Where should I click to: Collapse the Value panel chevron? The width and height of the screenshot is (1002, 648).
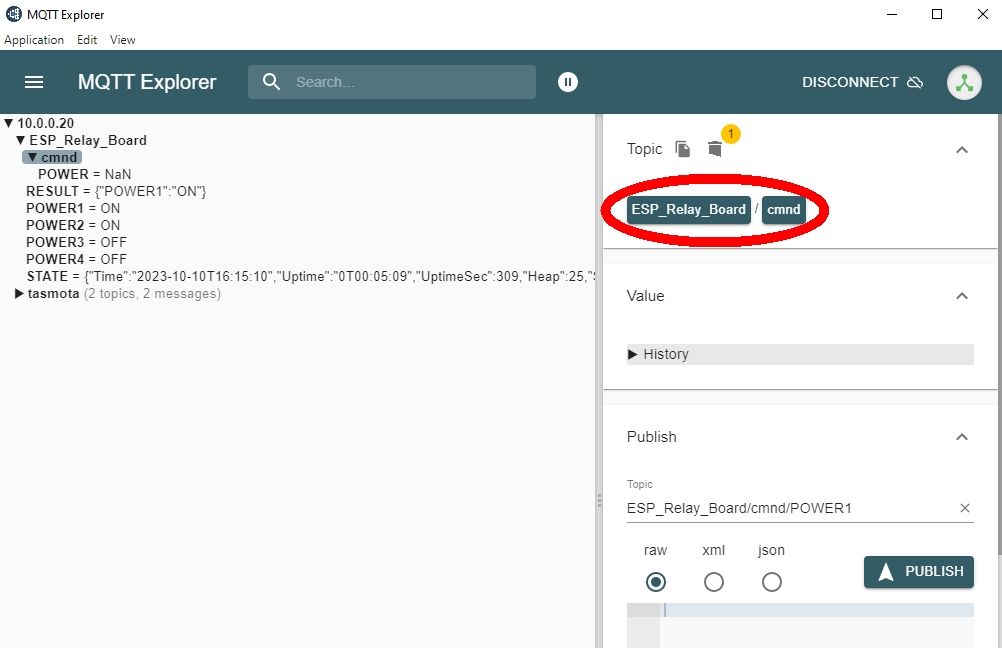[962, 296]
